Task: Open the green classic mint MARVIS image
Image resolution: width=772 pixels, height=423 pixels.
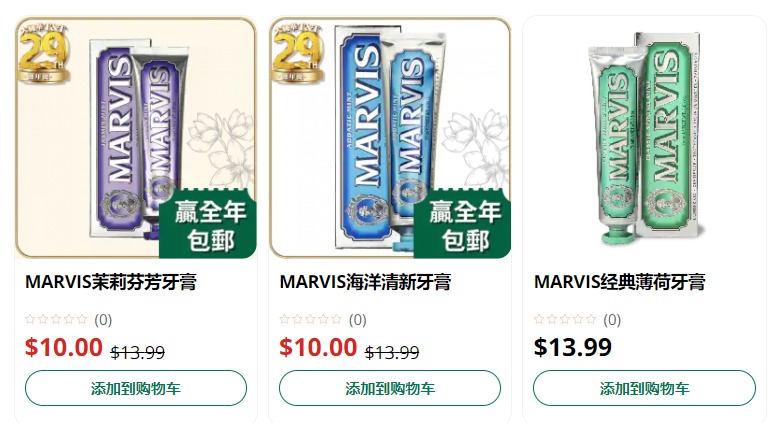Action: [x=644, y=137]
